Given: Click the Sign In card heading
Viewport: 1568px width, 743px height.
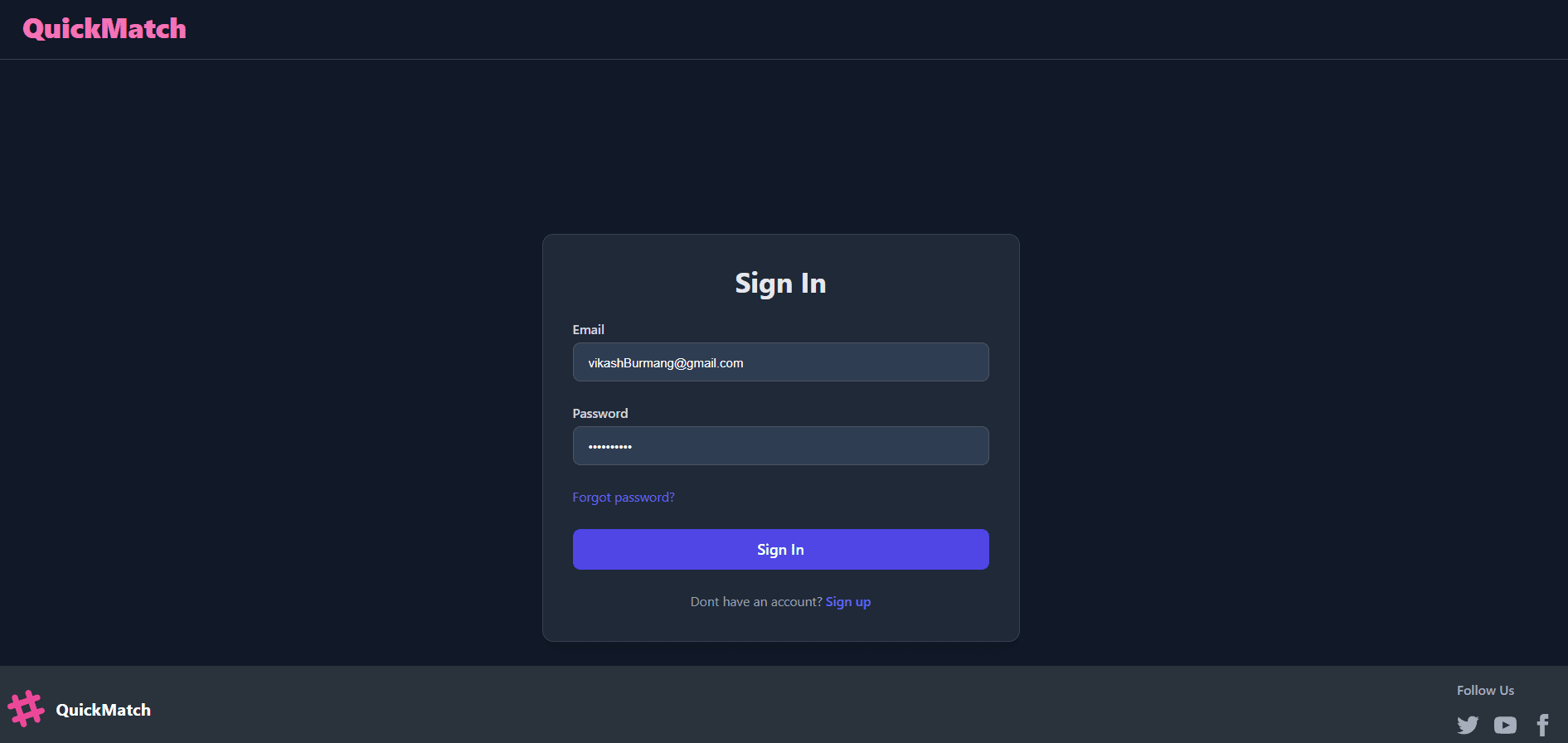Looking at the screenshot, I should [x=780, y=284].
